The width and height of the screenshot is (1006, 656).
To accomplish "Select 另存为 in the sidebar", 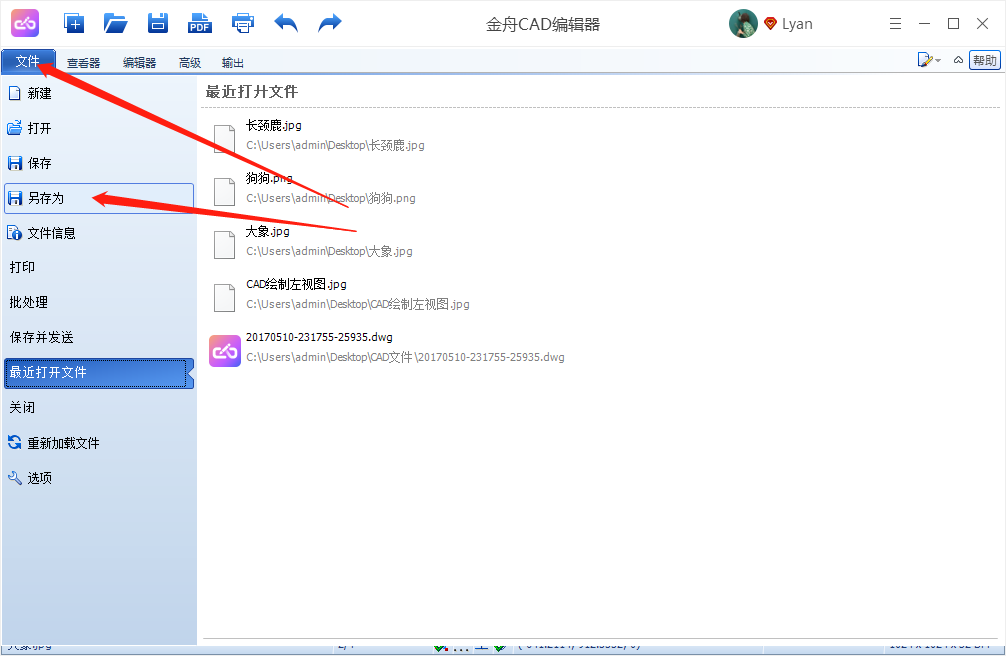I will tap(45, 197).
